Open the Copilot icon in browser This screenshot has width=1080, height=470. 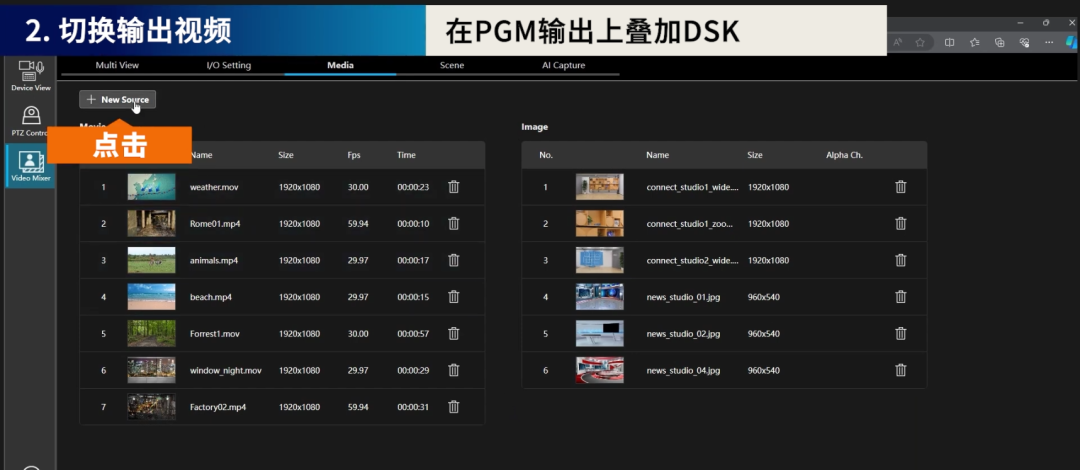tap(1073, 42)
